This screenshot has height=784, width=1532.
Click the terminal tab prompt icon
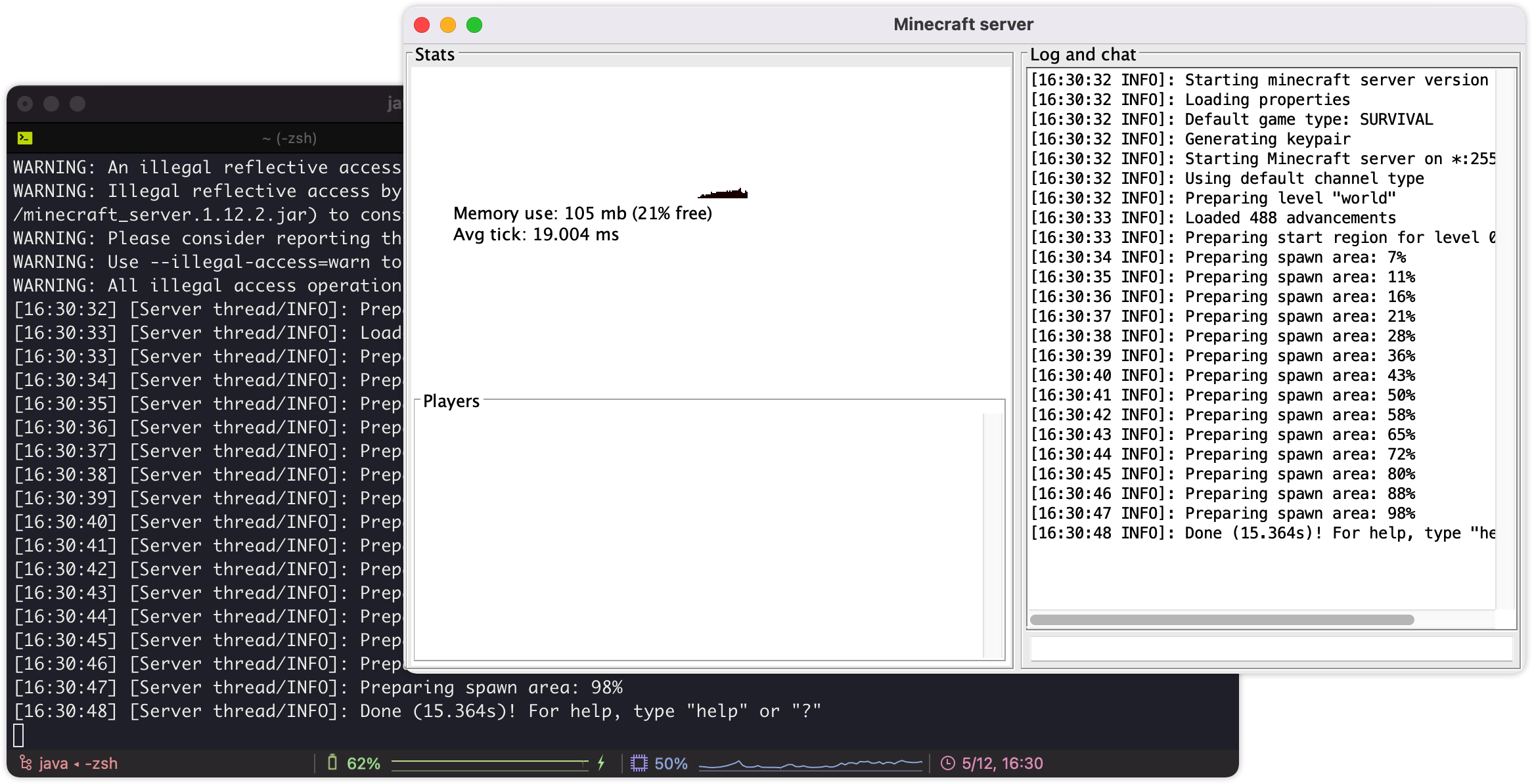[x=25, y=138]
